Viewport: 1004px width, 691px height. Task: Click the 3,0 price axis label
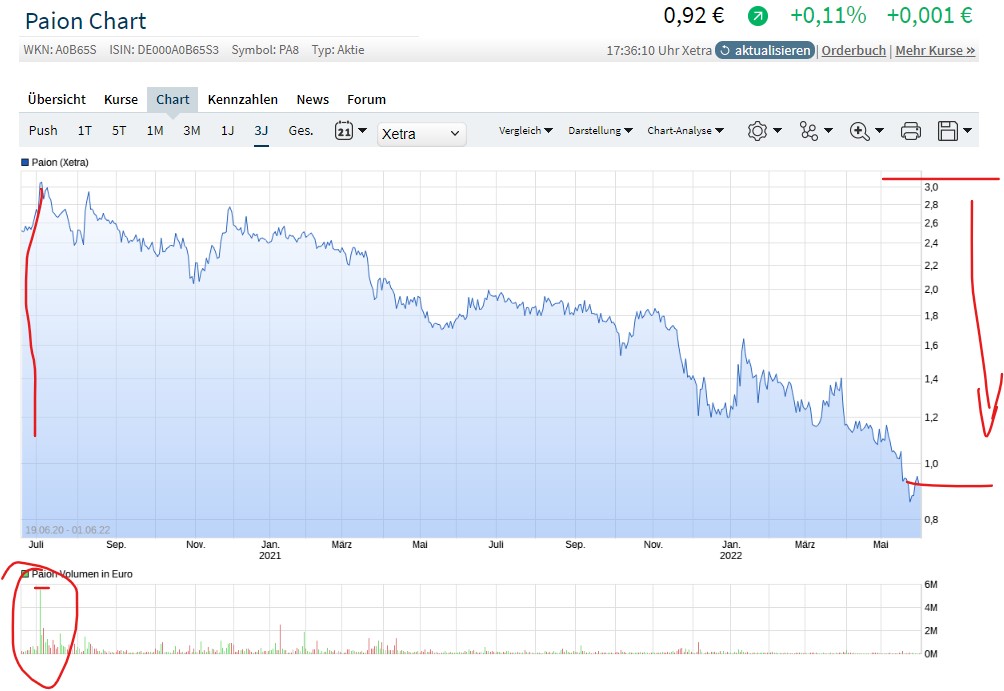pos(931,187)
